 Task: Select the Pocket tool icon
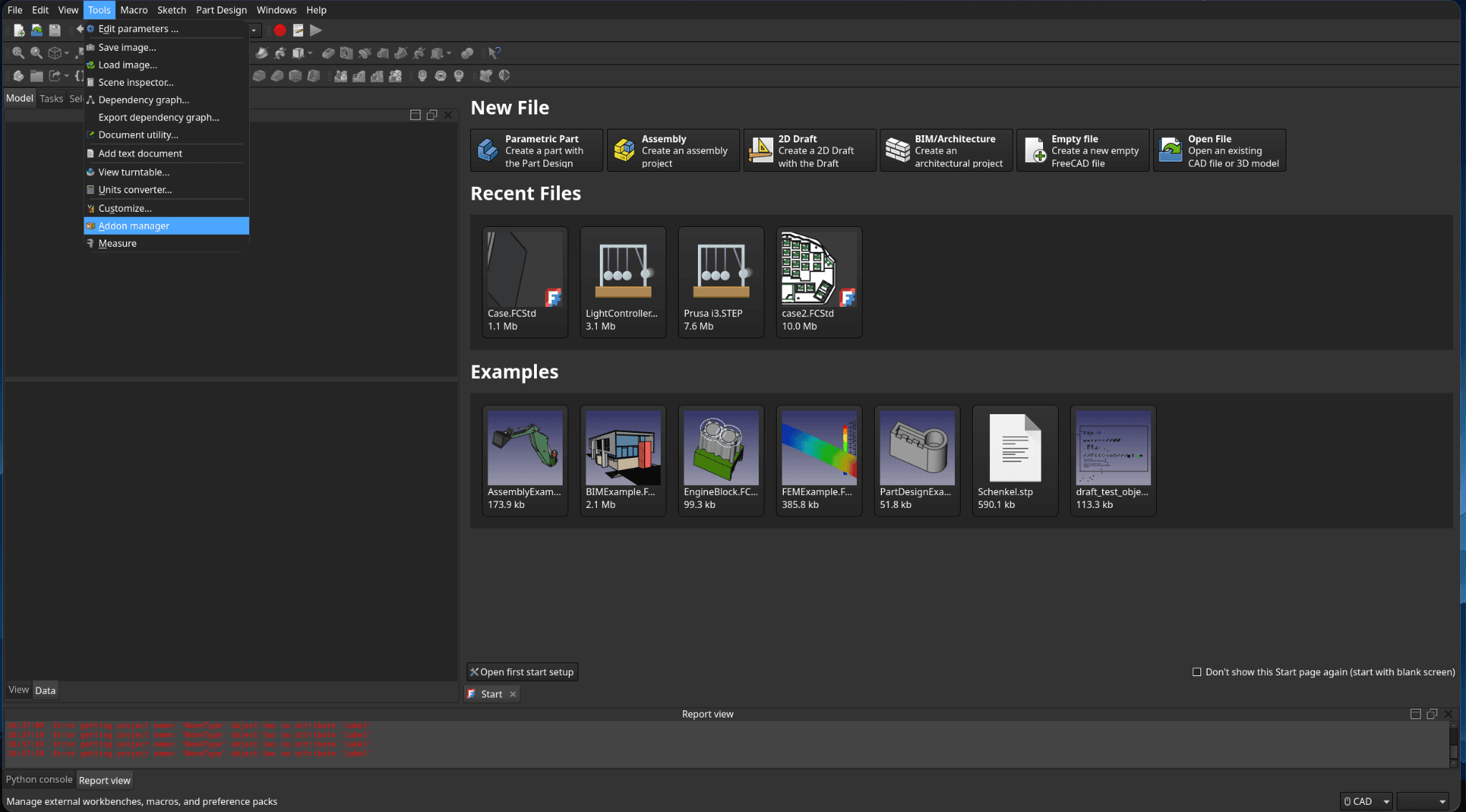[328, 53]
